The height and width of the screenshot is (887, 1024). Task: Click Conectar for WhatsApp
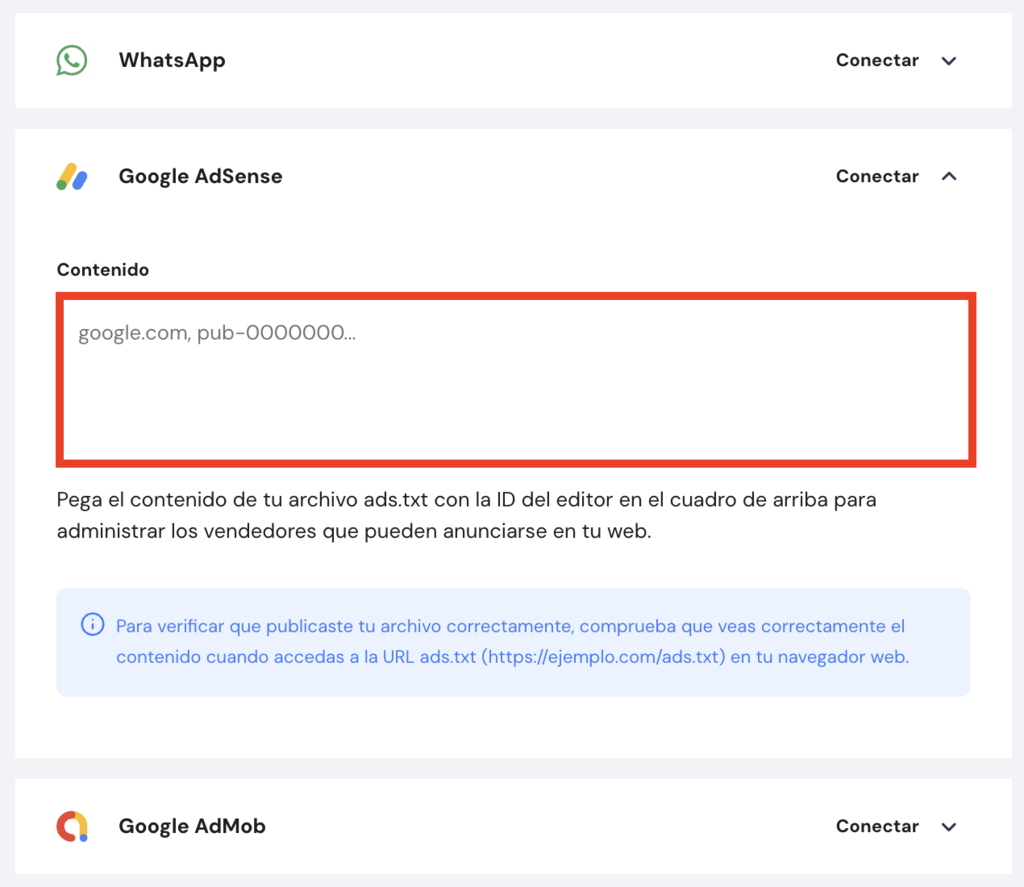tap(877, 60)
